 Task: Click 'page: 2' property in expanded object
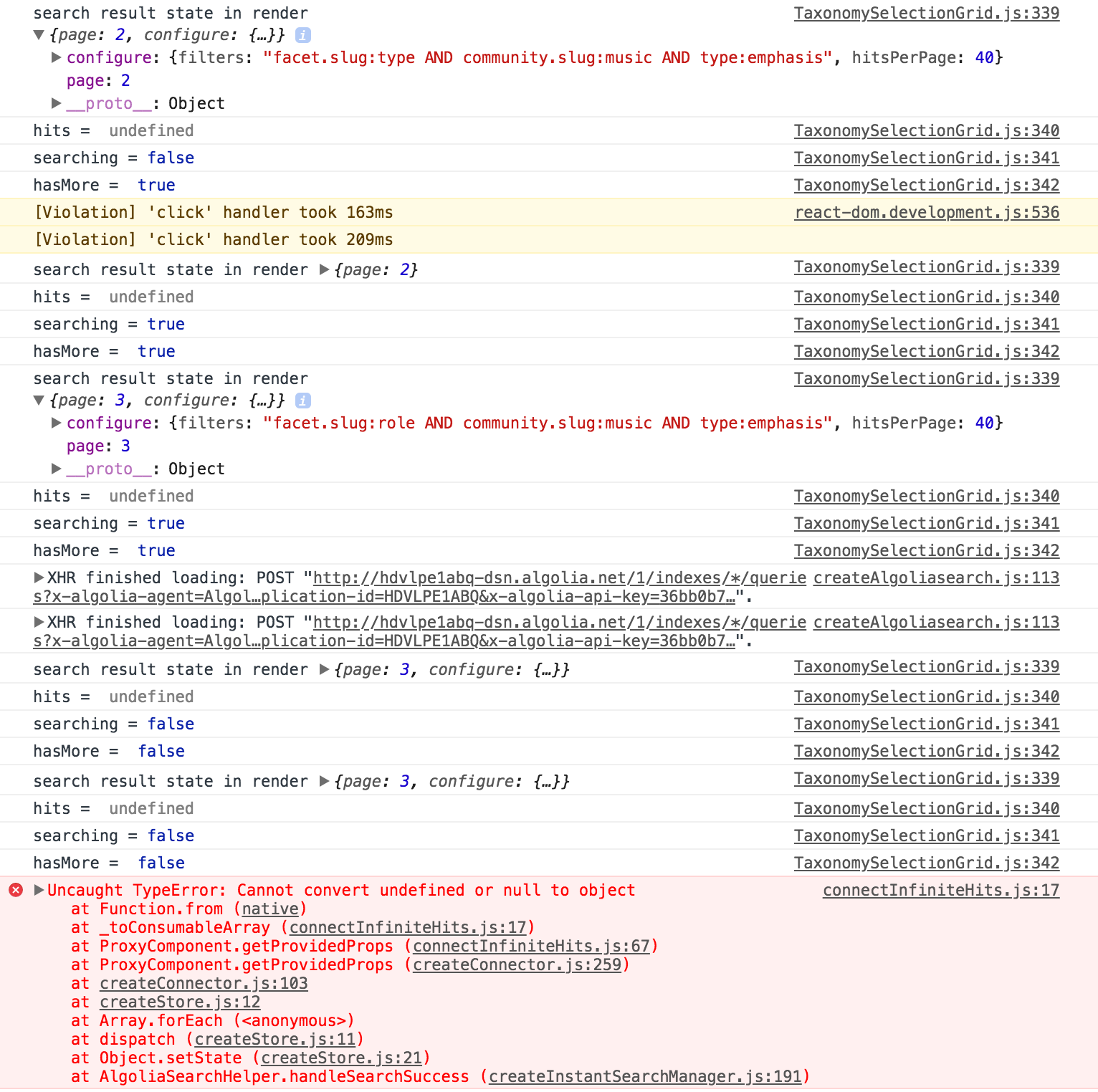(98, 80)
